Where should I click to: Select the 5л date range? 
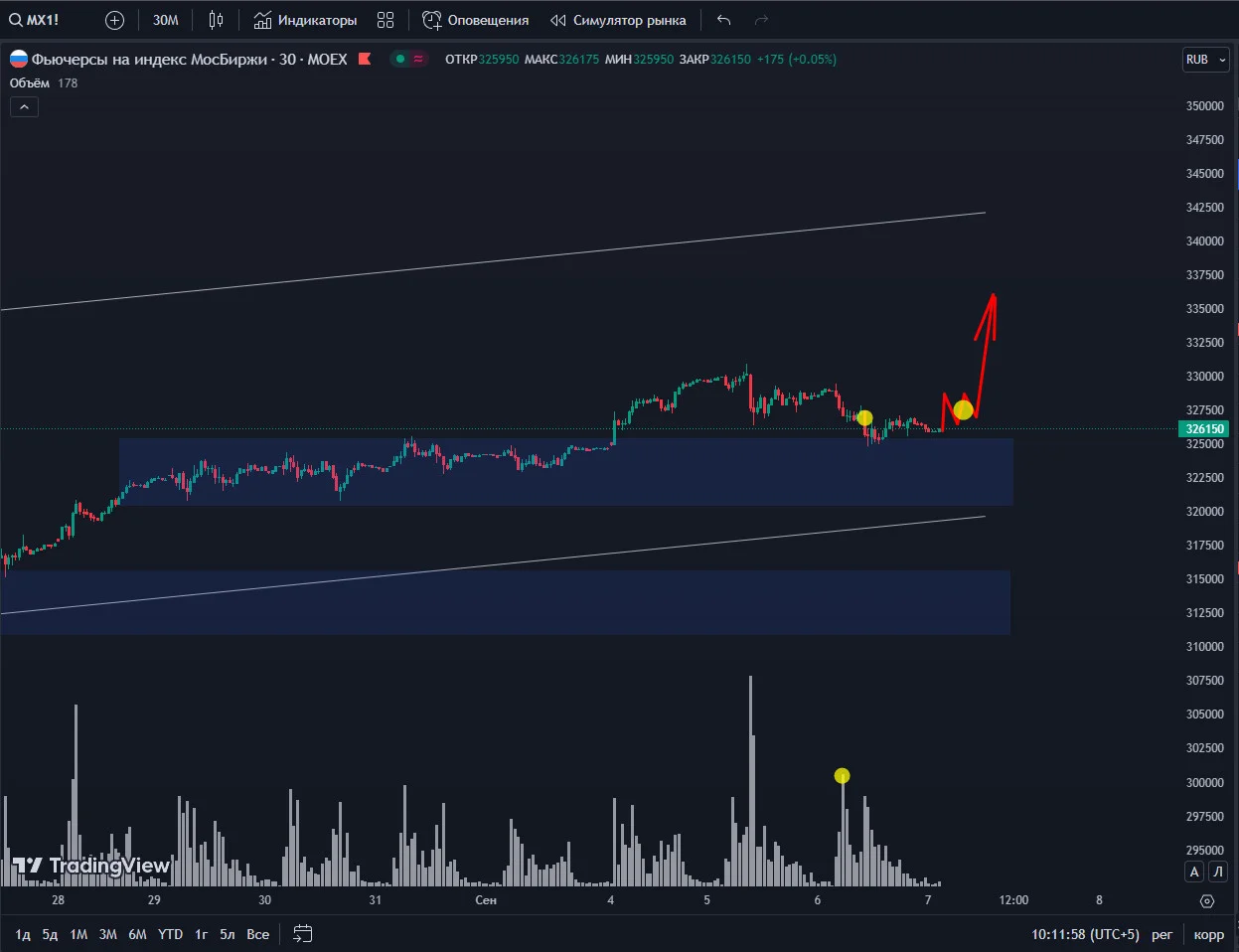click(x=228, y=934)
